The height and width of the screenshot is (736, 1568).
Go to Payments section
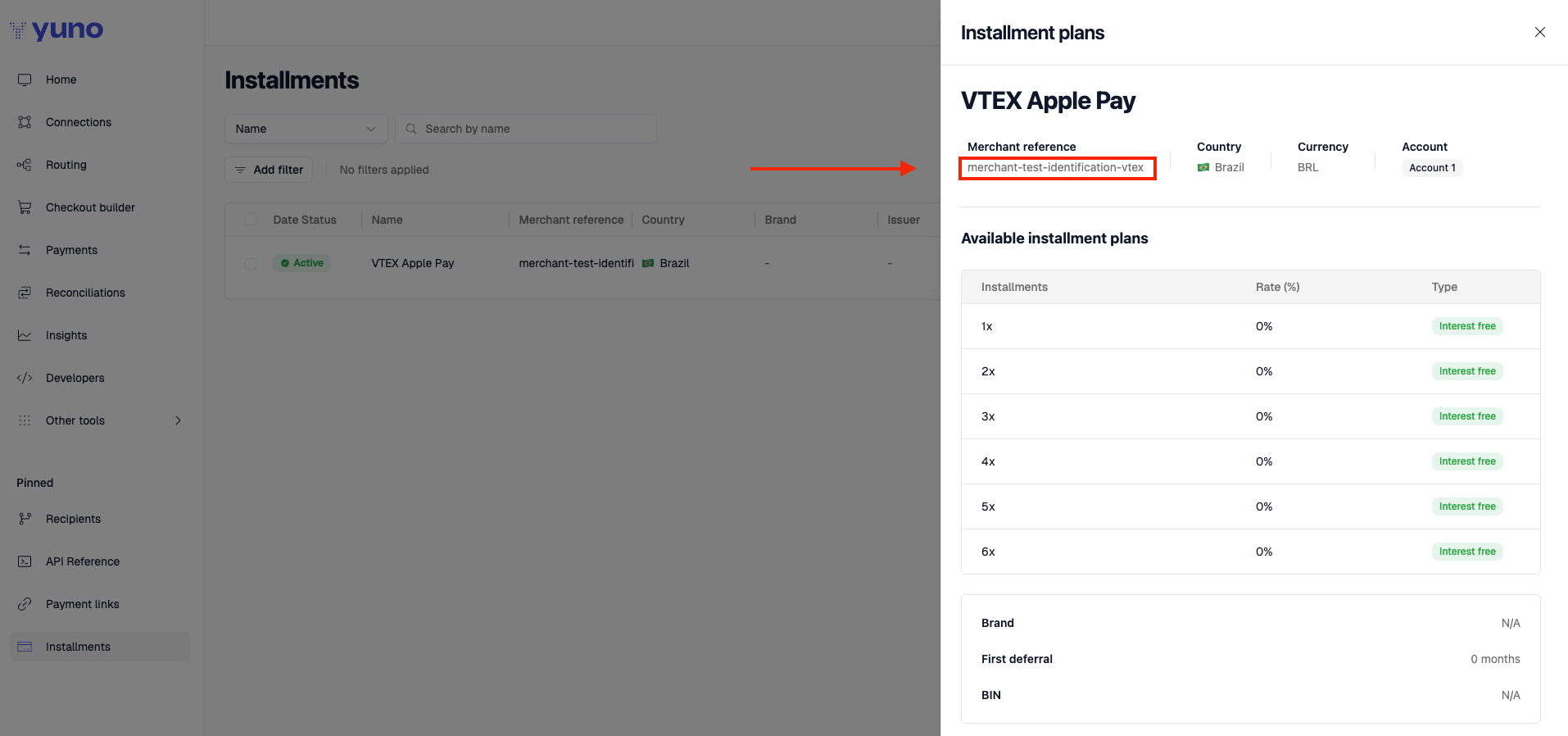pyautogui.click(x=71, y=250)
